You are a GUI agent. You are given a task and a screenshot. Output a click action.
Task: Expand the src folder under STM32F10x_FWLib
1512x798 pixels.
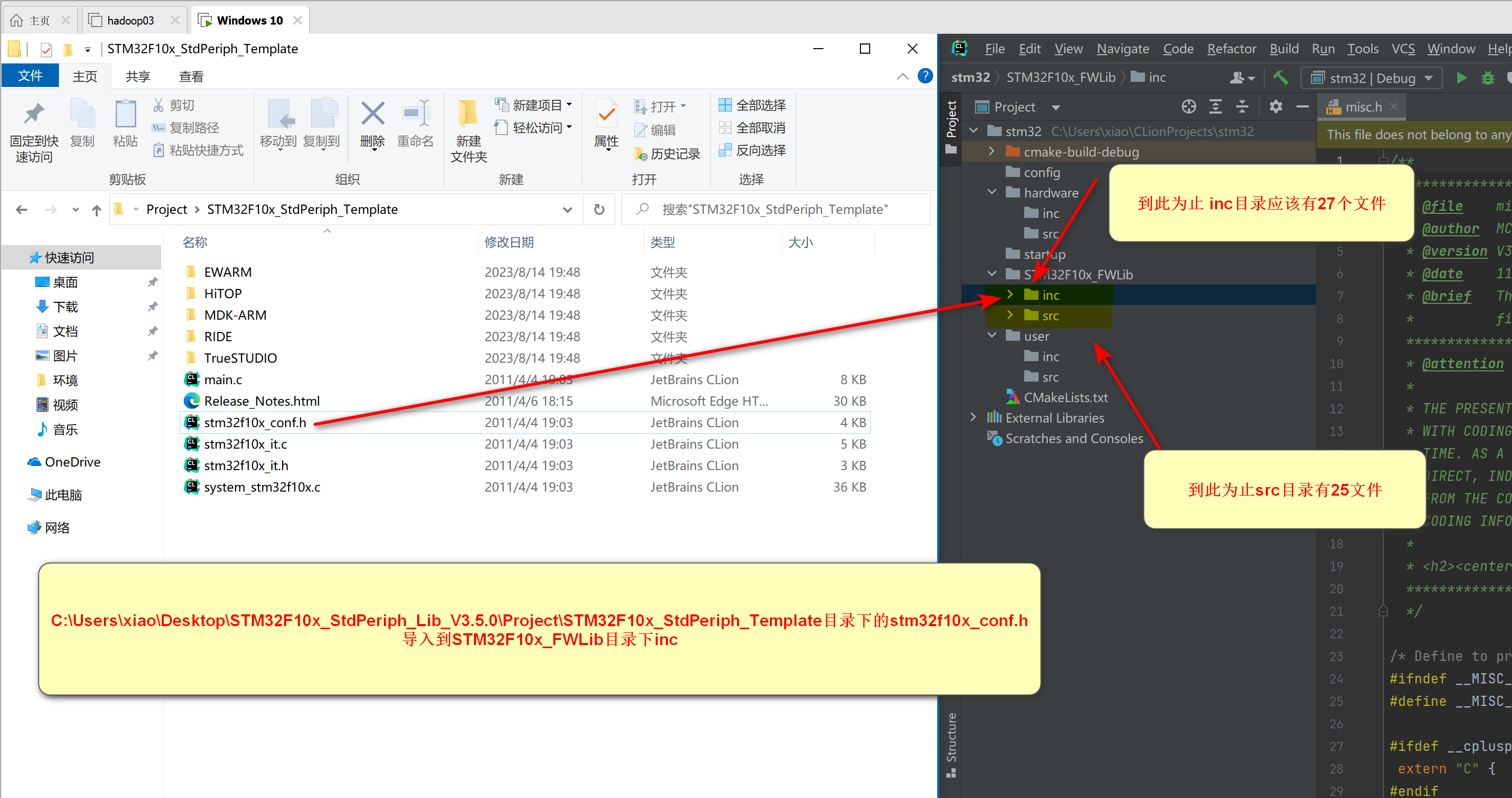click(1009, 316)
